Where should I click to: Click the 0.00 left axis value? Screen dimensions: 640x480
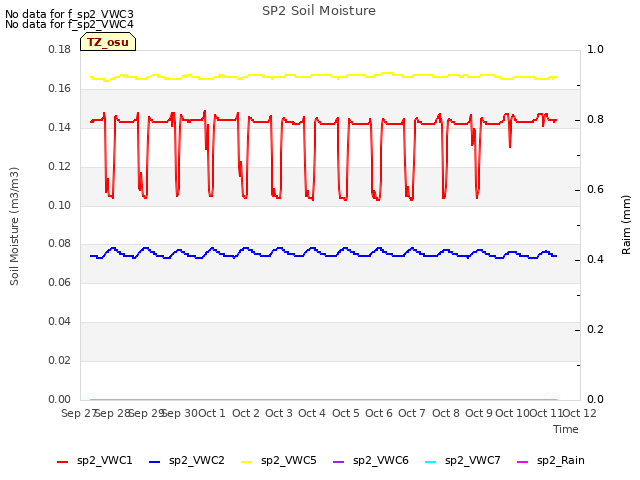pyautogui.click(x=60, y=400)
